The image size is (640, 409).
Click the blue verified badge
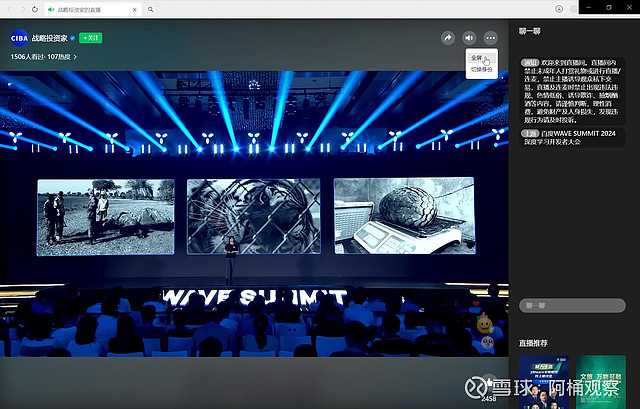click(x=73, y=38)
